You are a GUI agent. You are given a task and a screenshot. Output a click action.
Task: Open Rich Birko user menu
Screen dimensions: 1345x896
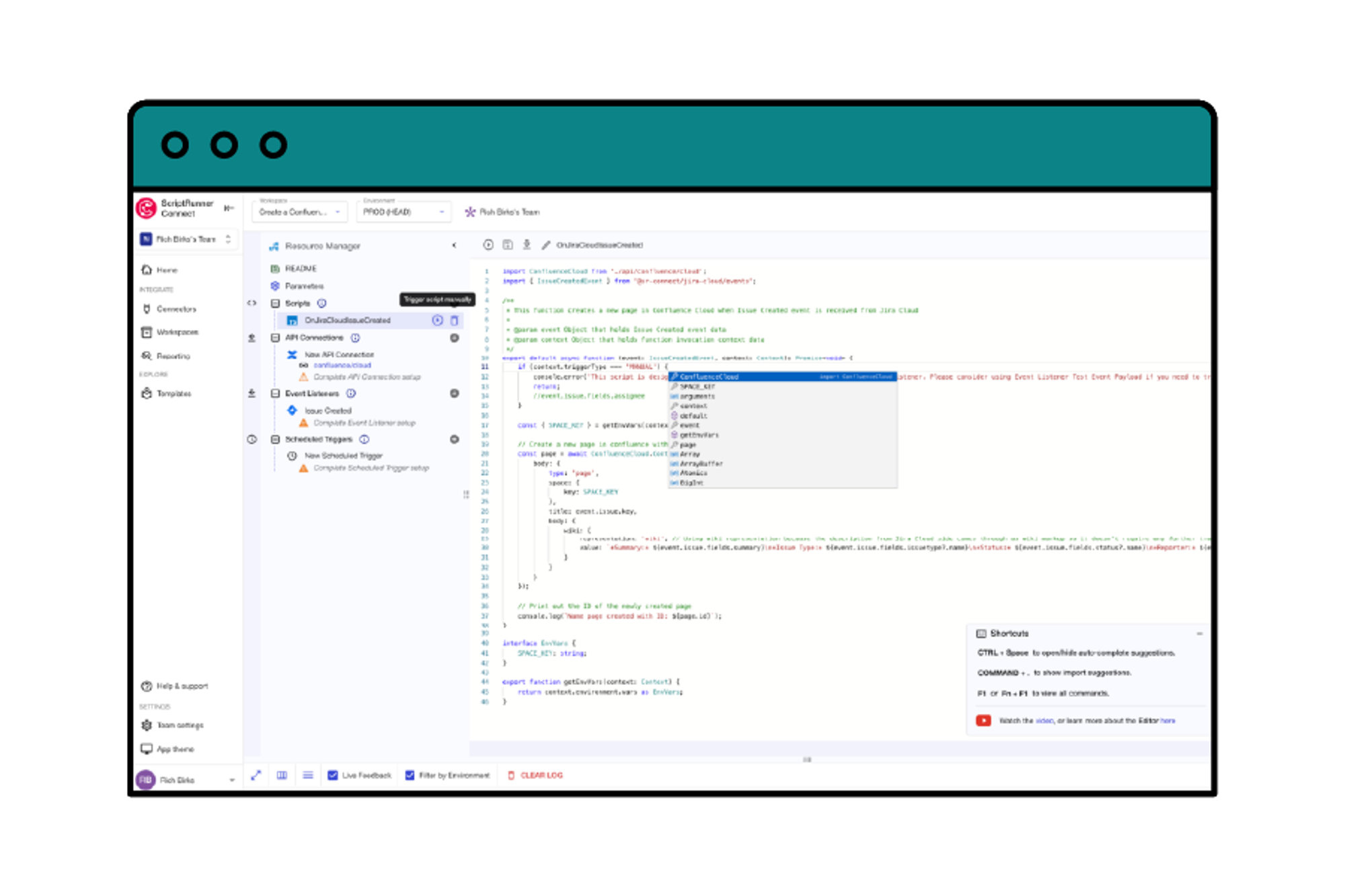(x=186, y=780)
